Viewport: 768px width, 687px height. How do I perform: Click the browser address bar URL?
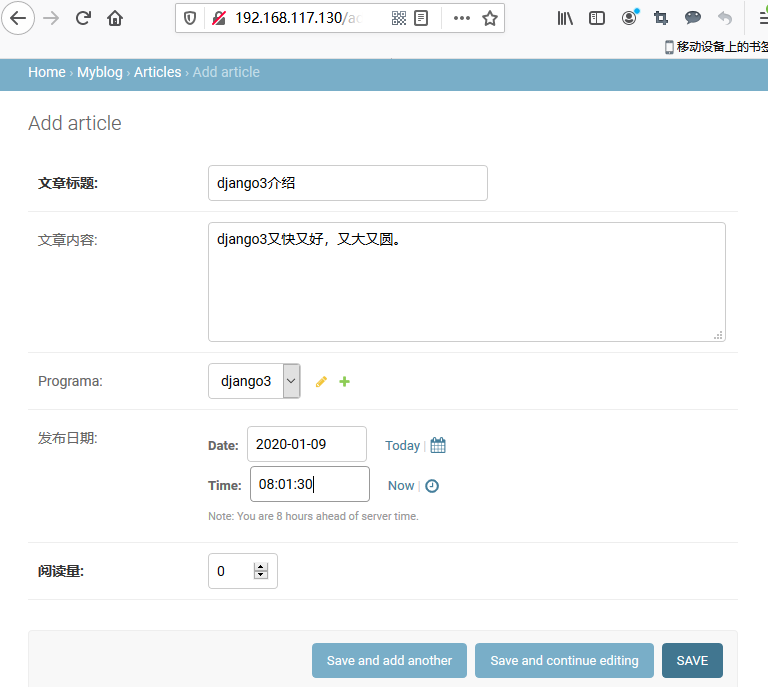click(x=298, y=19)
